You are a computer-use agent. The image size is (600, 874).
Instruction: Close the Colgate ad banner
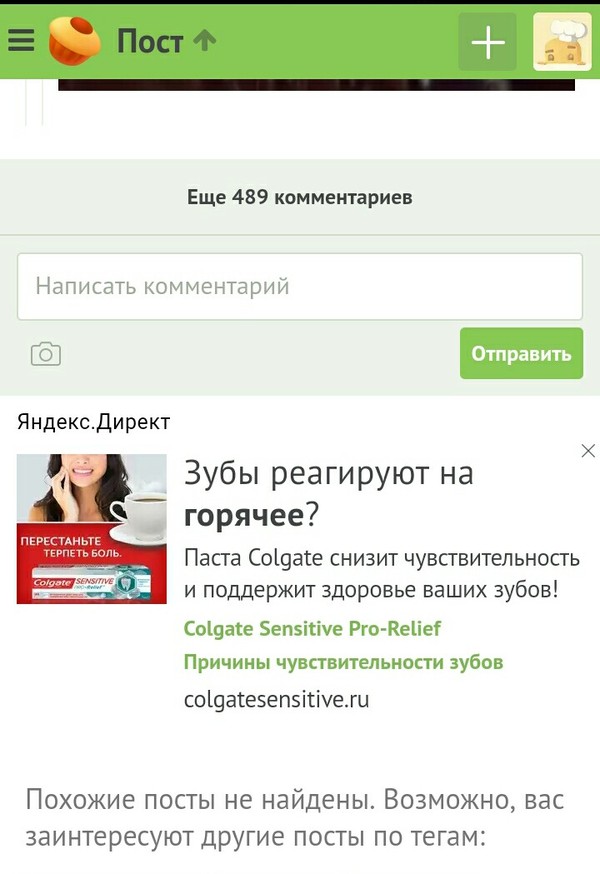click(588, 451)
